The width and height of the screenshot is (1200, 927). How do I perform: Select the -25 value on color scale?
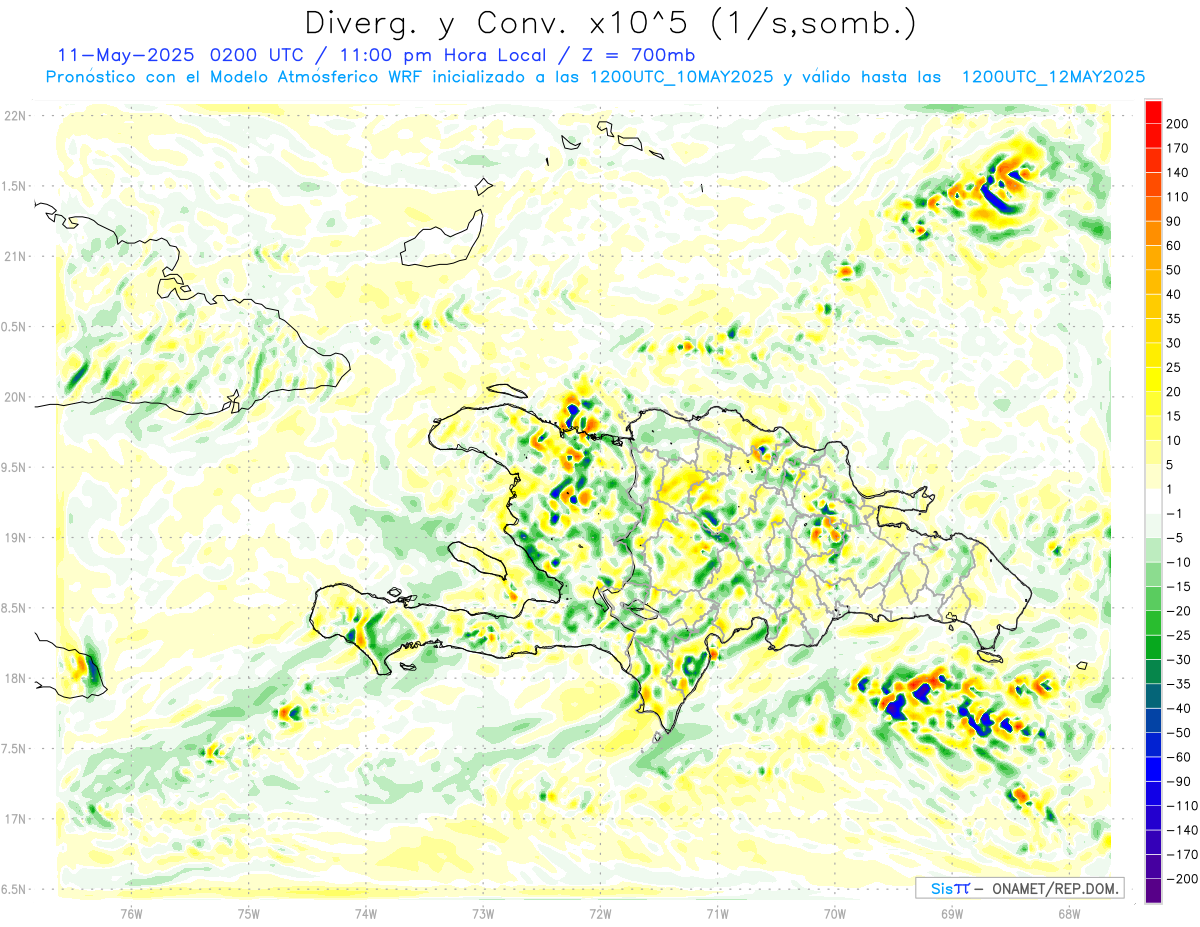(x=1177, y=636)
